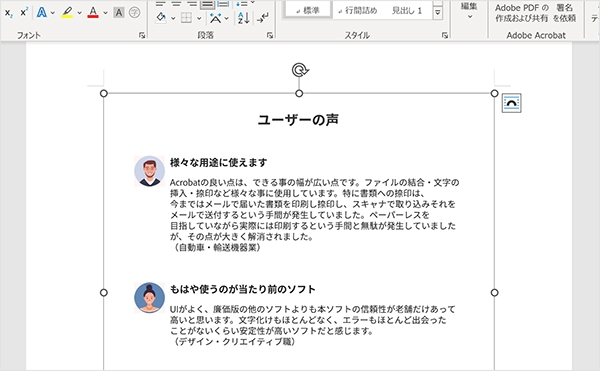The width and height of the screenshot is (600, 371).
Task: Click line spacing icon
Action: [242, 3]
